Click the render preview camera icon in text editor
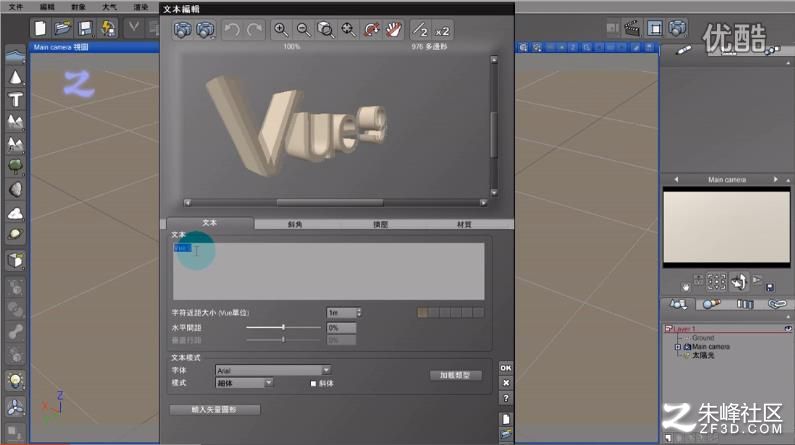795x445 pixels. click(x=183, y=30)
